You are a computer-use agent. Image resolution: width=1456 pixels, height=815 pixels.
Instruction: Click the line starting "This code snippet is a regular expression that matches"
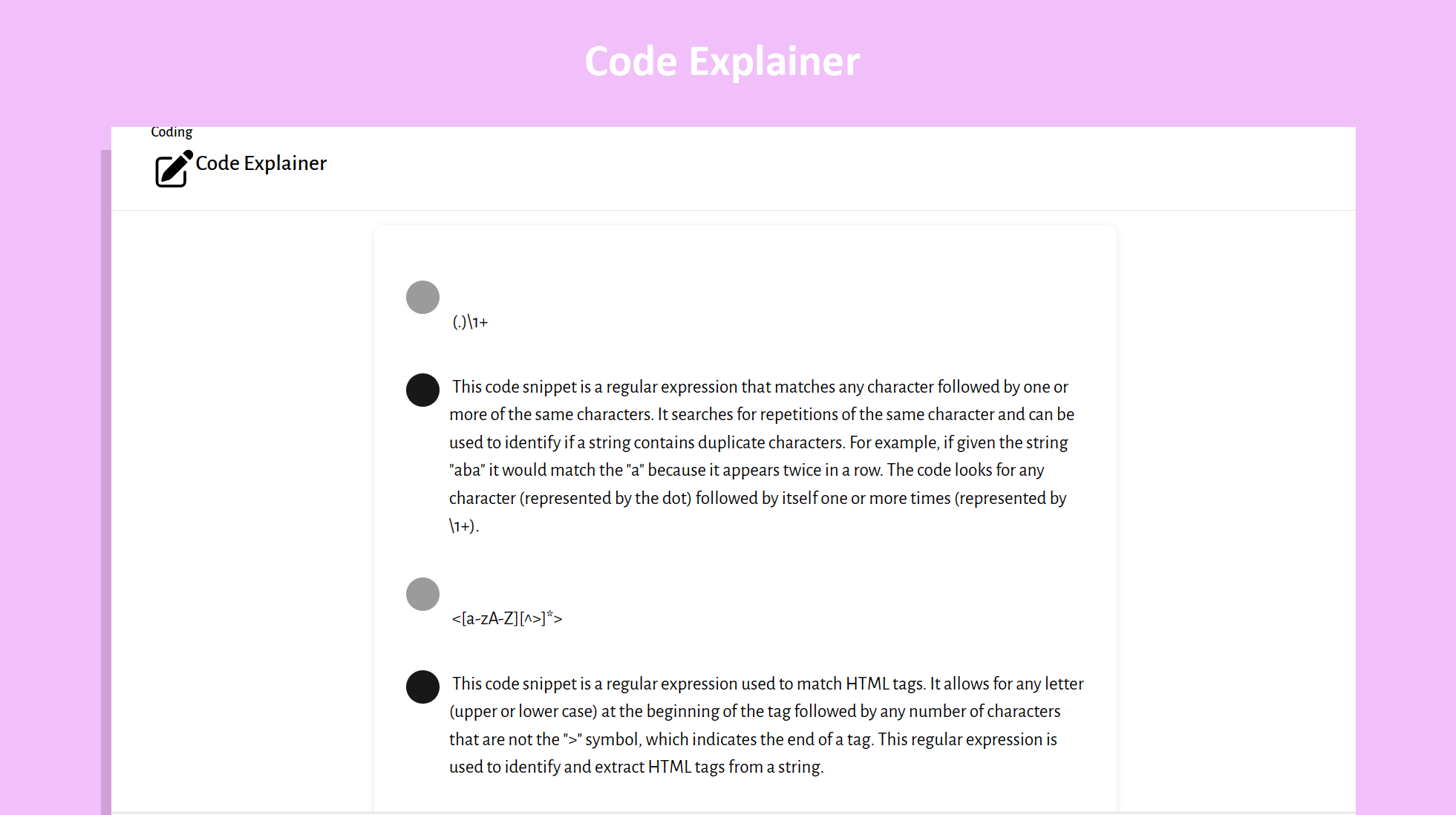point(760,387)
